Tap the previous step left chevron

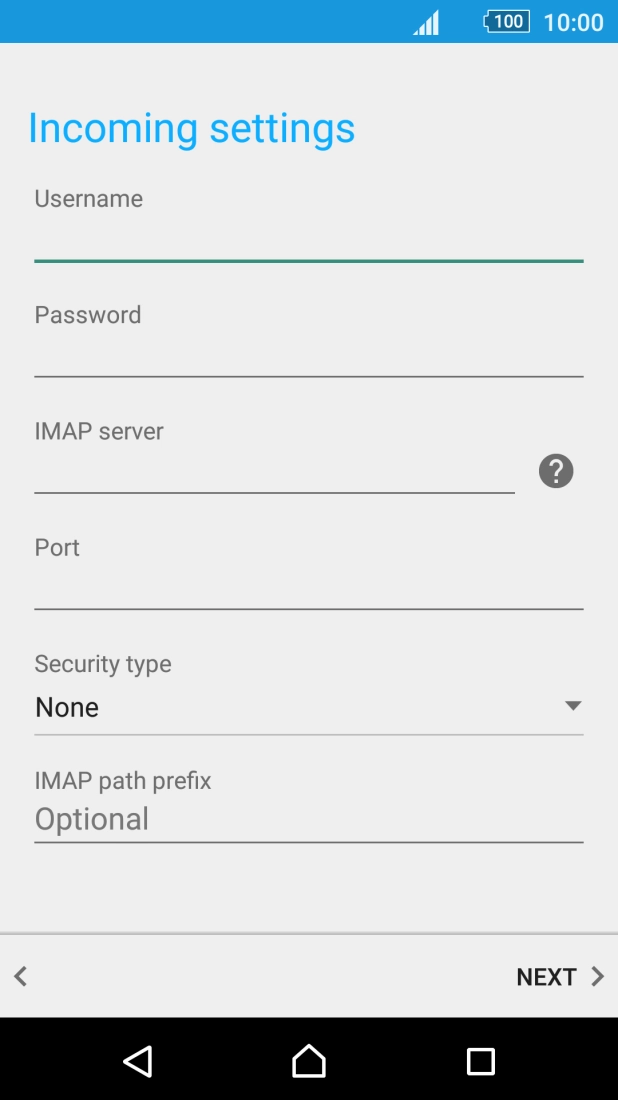[x=21, y=977]
